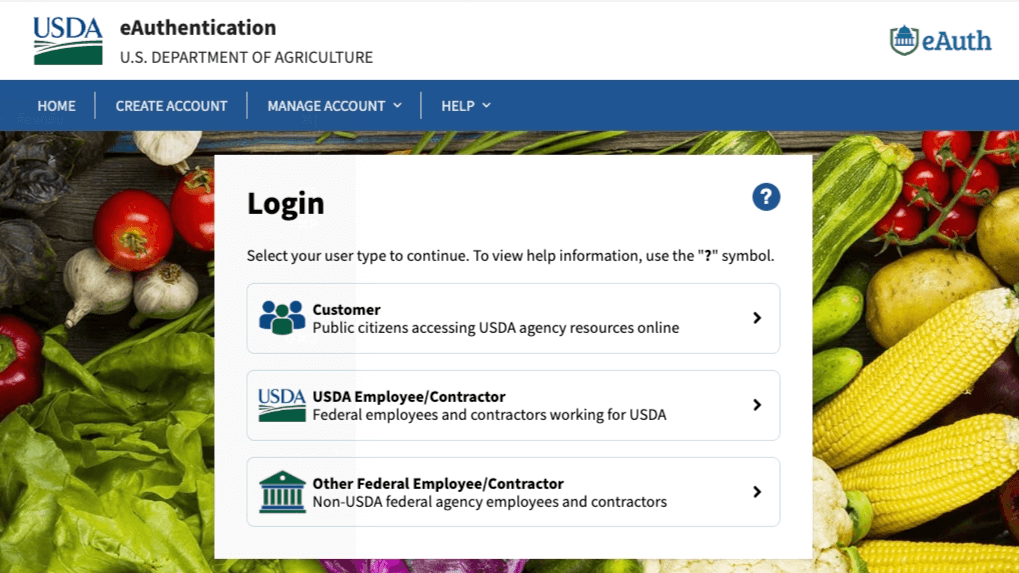Go to the Home menu item
1019x573 pixels.
[57, 106]
